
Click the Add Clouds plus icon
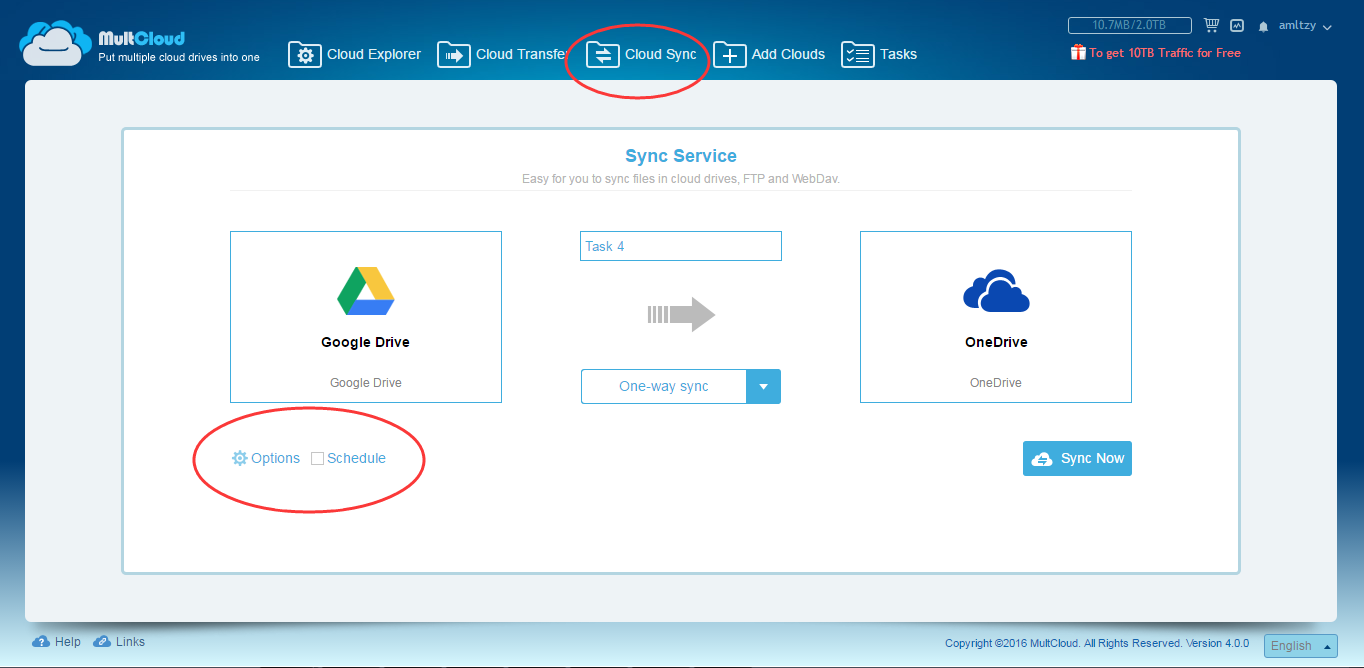729,55
